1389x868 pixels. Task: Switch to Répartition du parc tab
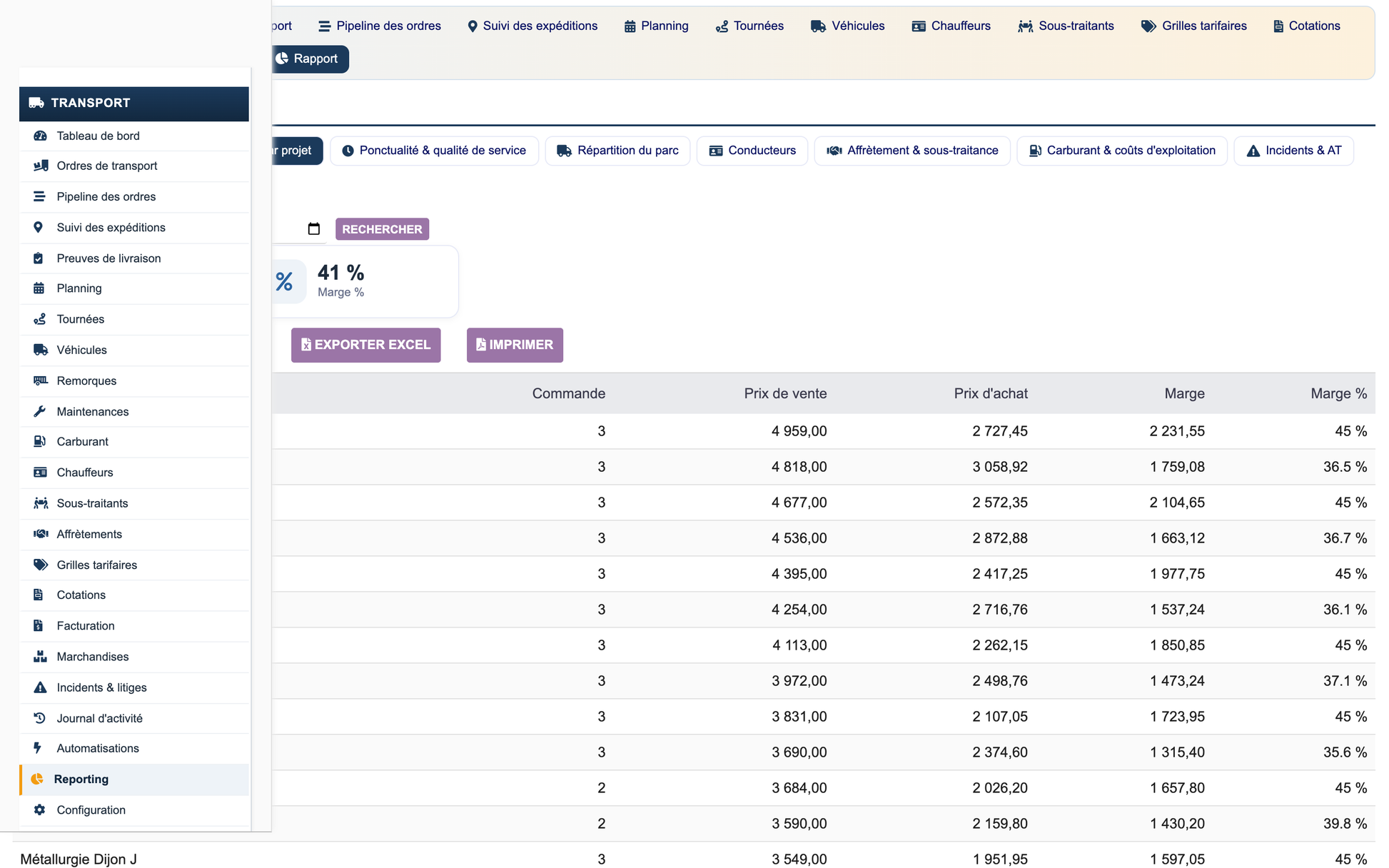tap(617, 151)
